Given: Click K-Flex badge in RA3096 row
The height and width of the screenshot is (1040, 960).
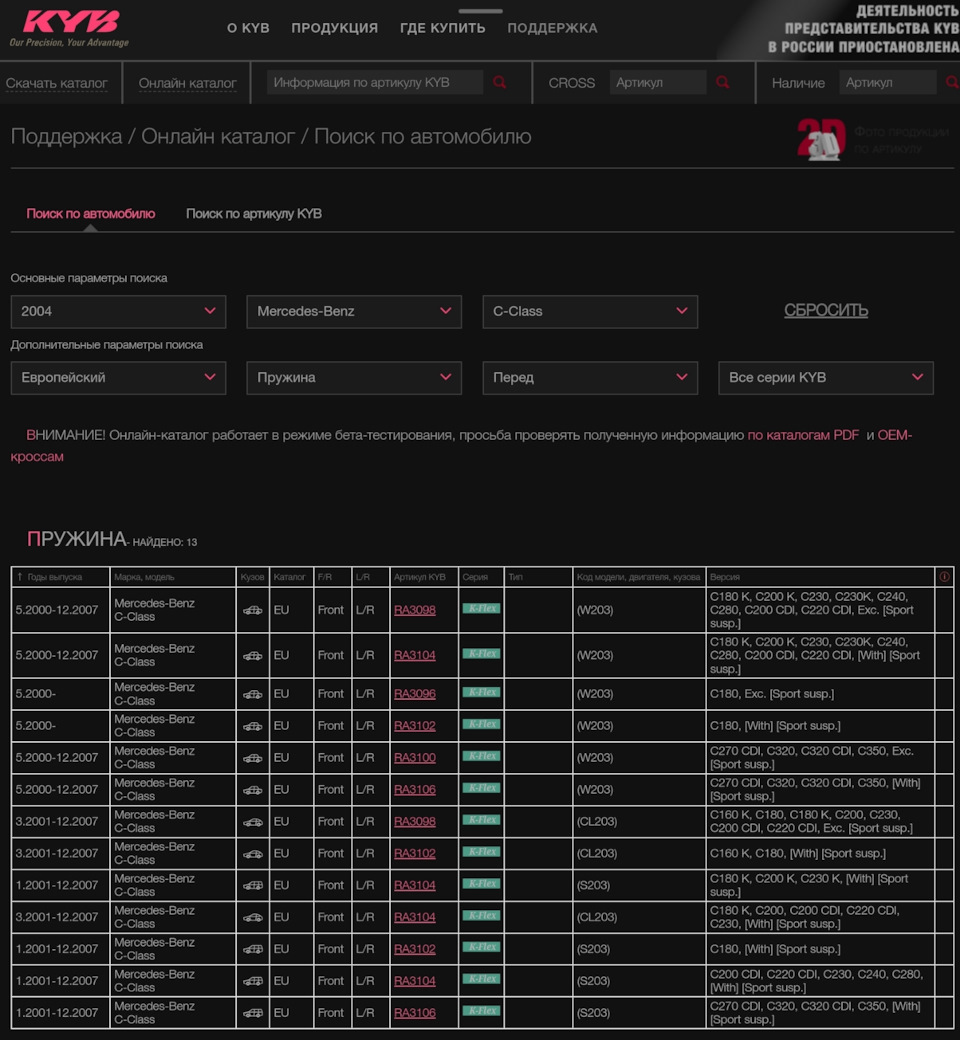Looking at the screenshot, I should click(x=481, y=692).
